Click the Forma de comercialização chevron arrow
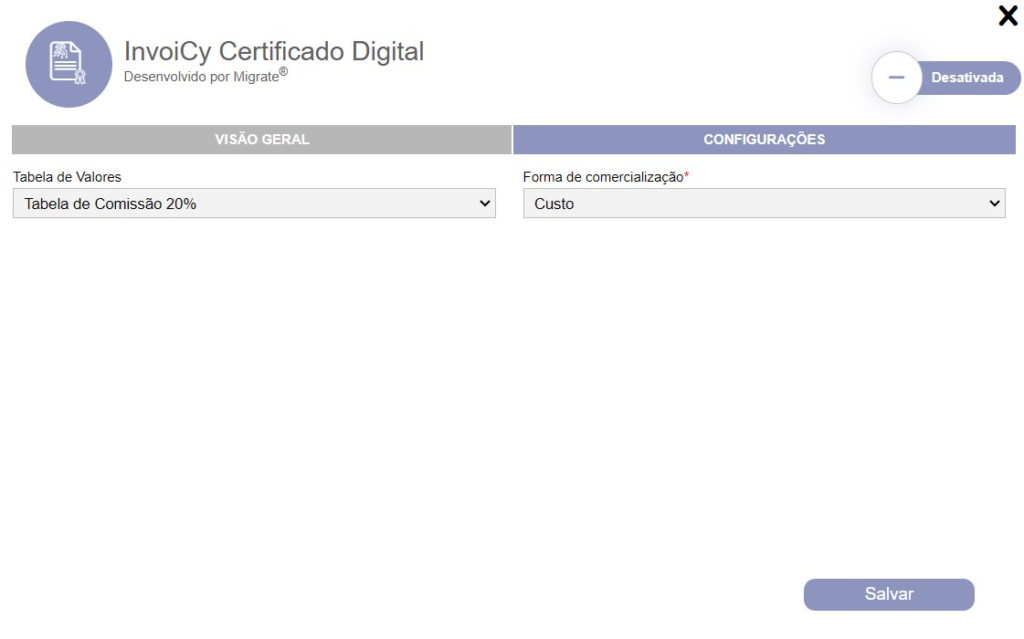This screenshot has width=1024, height=639. coord(994,204)
